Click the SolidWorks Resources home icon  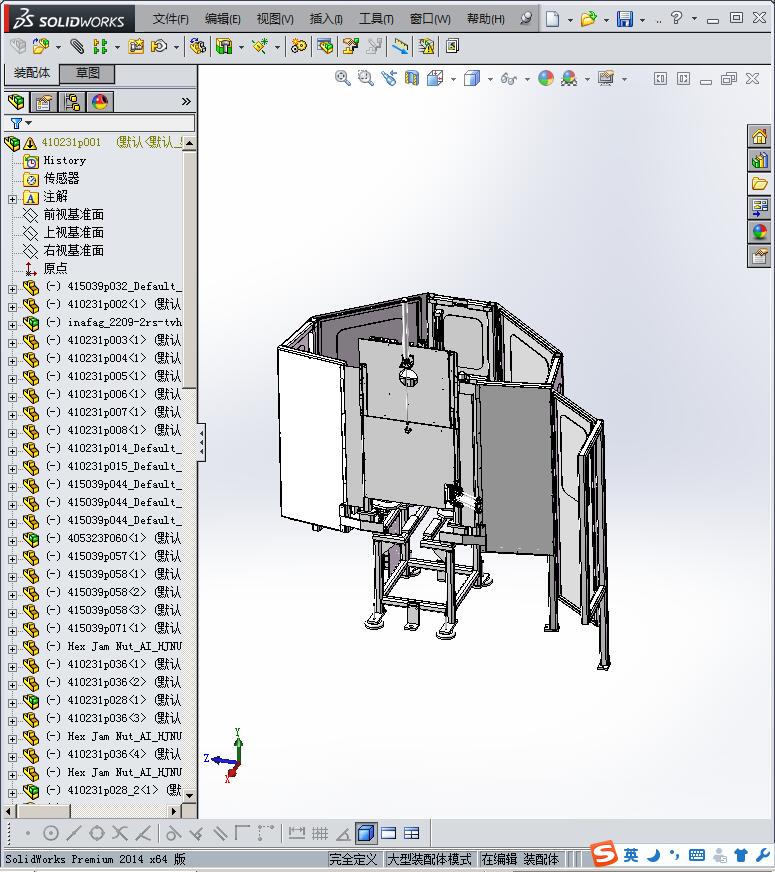759,136
